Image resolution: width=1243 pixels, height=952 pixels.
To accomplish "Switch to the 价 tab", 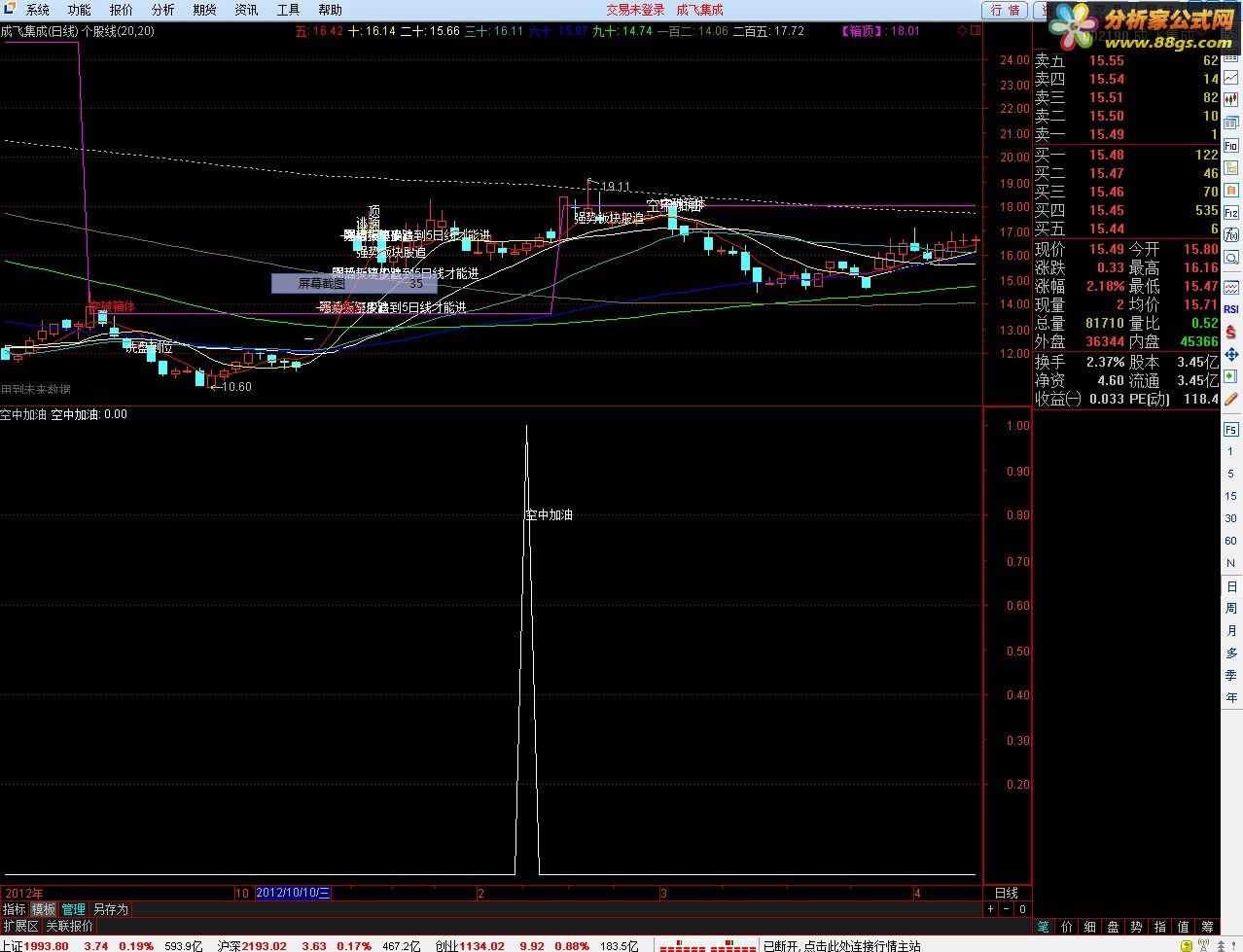I will point(1067,927).
